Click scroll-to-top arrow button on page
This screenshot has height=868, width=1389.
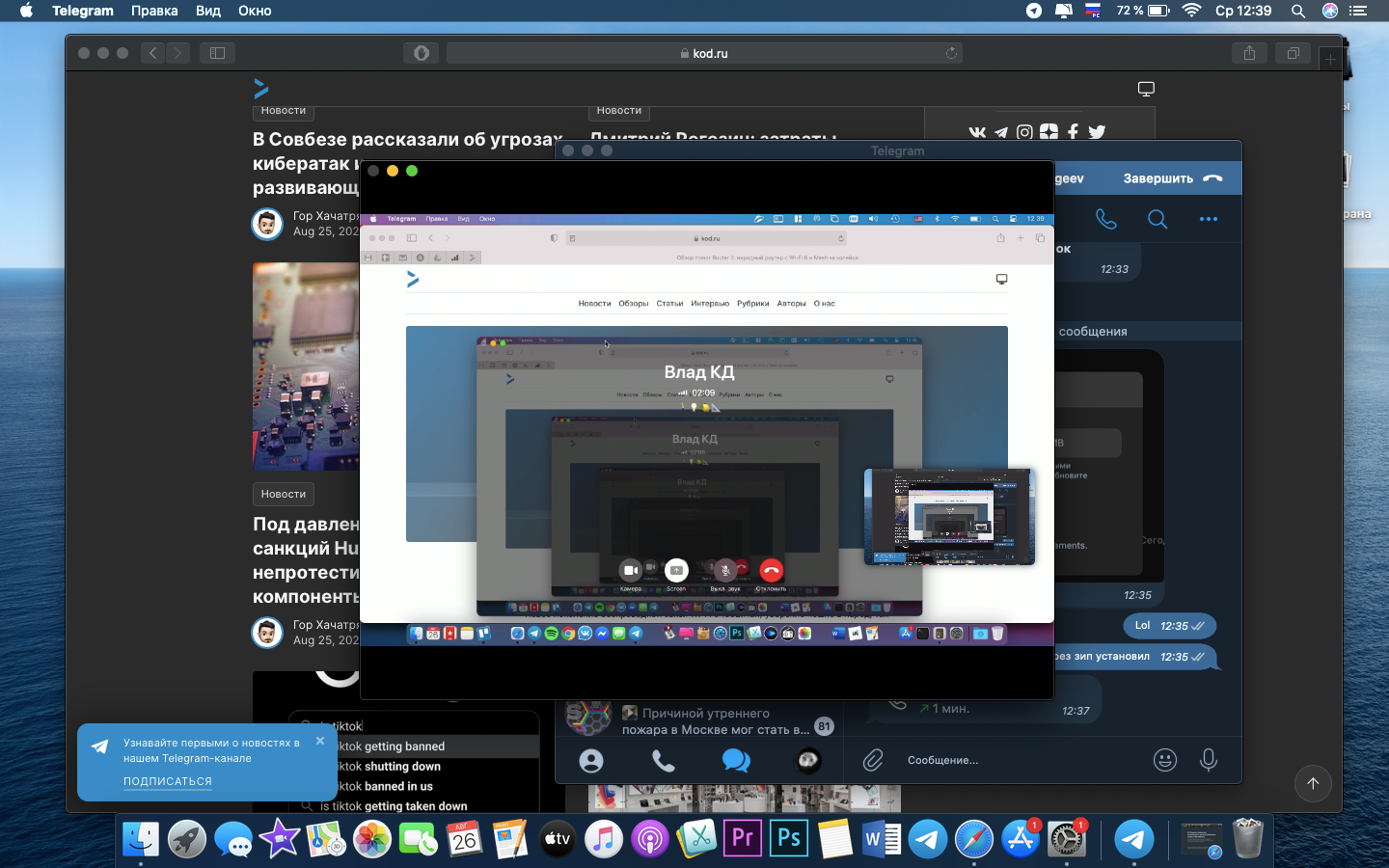[1313, 783]
